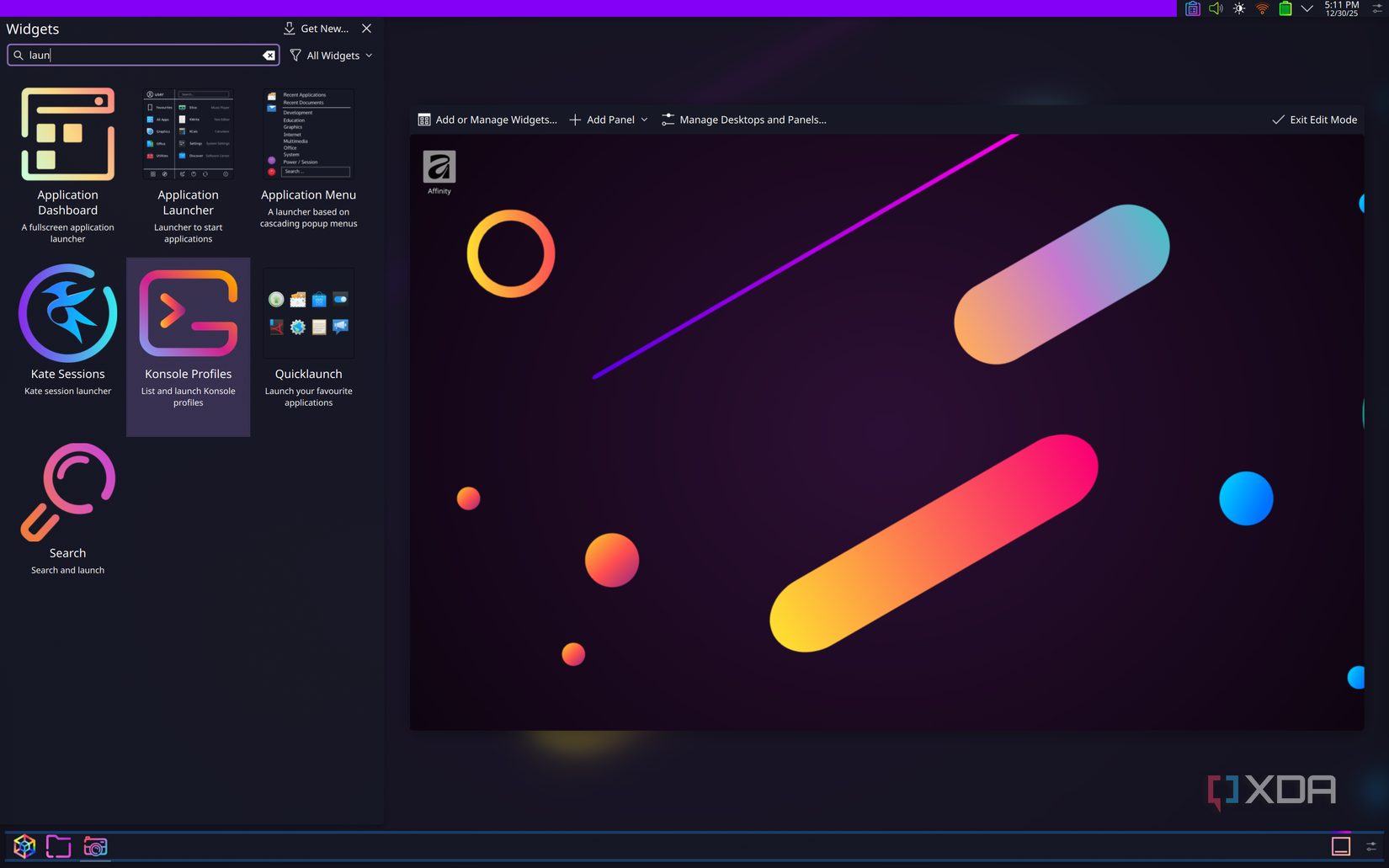Open the file manager from the taskbar
This screenshot has width=1389, height=868.
58,847
